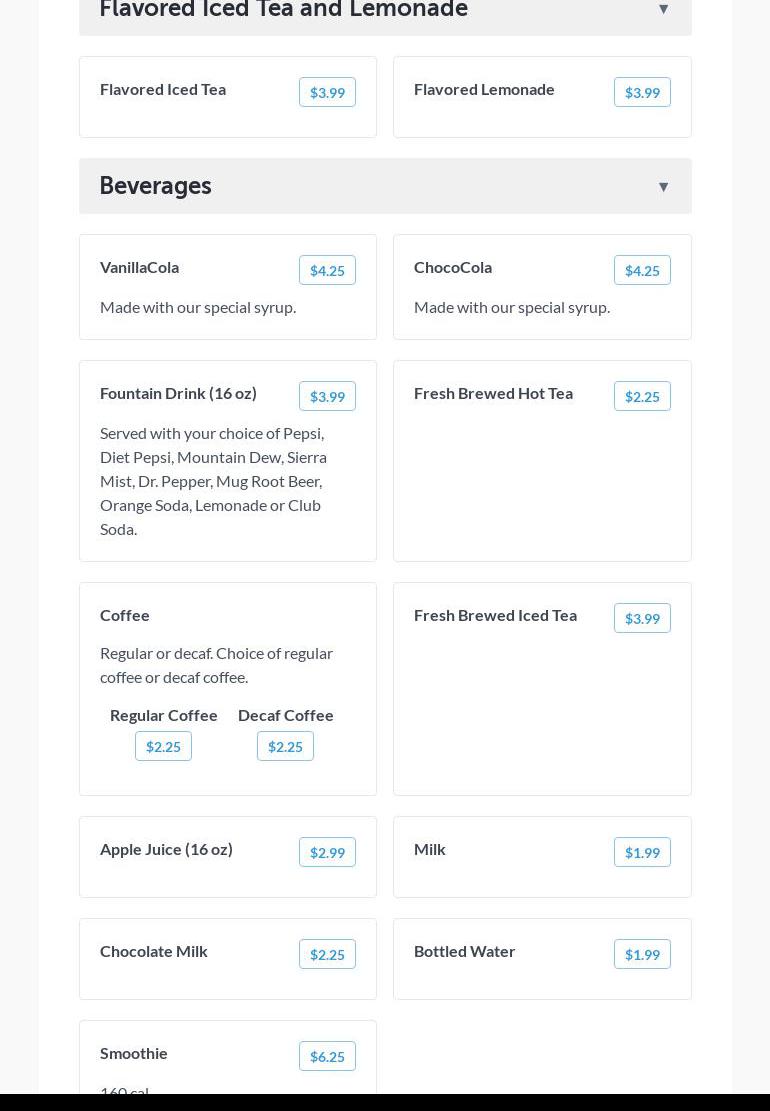Image resolution: width=770 pixels, height=1111 pixels.
Task: Click the Smoothie item name
Action: click(x=134, y=1053)
